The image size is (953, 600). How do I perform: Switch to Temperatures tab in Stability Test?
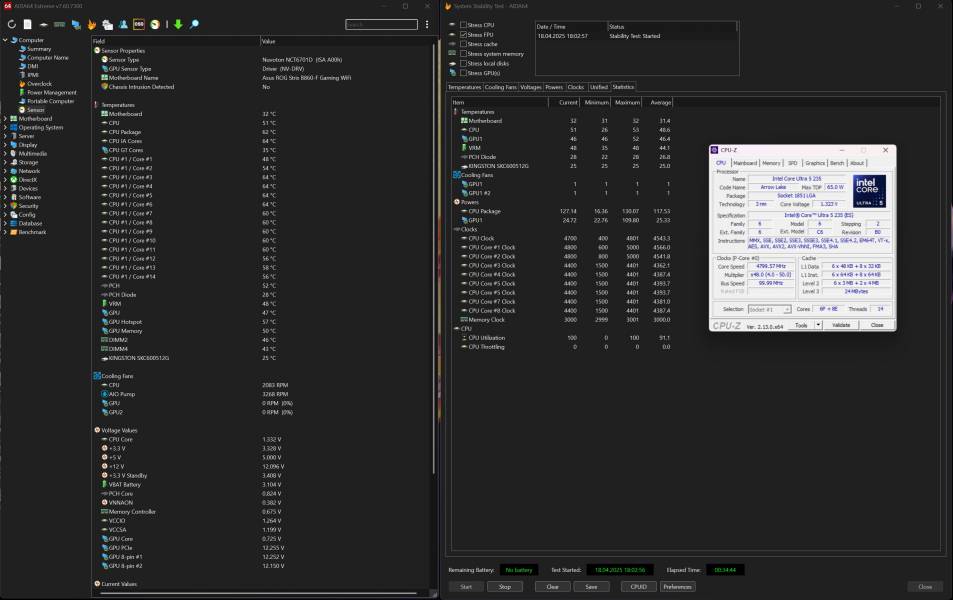point(464,87)
